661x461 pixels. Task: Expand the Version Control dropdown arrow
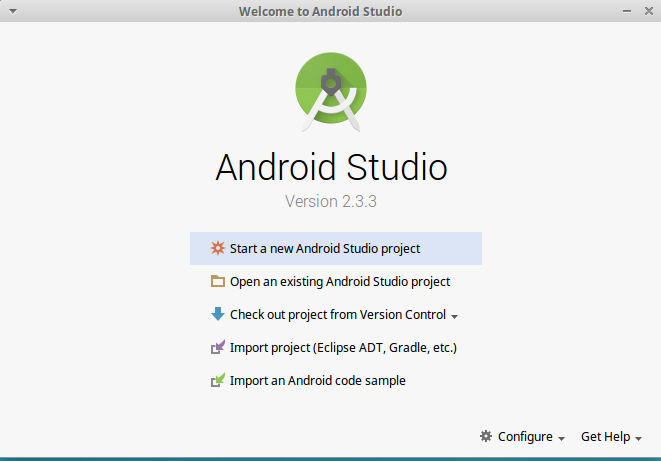454,316
